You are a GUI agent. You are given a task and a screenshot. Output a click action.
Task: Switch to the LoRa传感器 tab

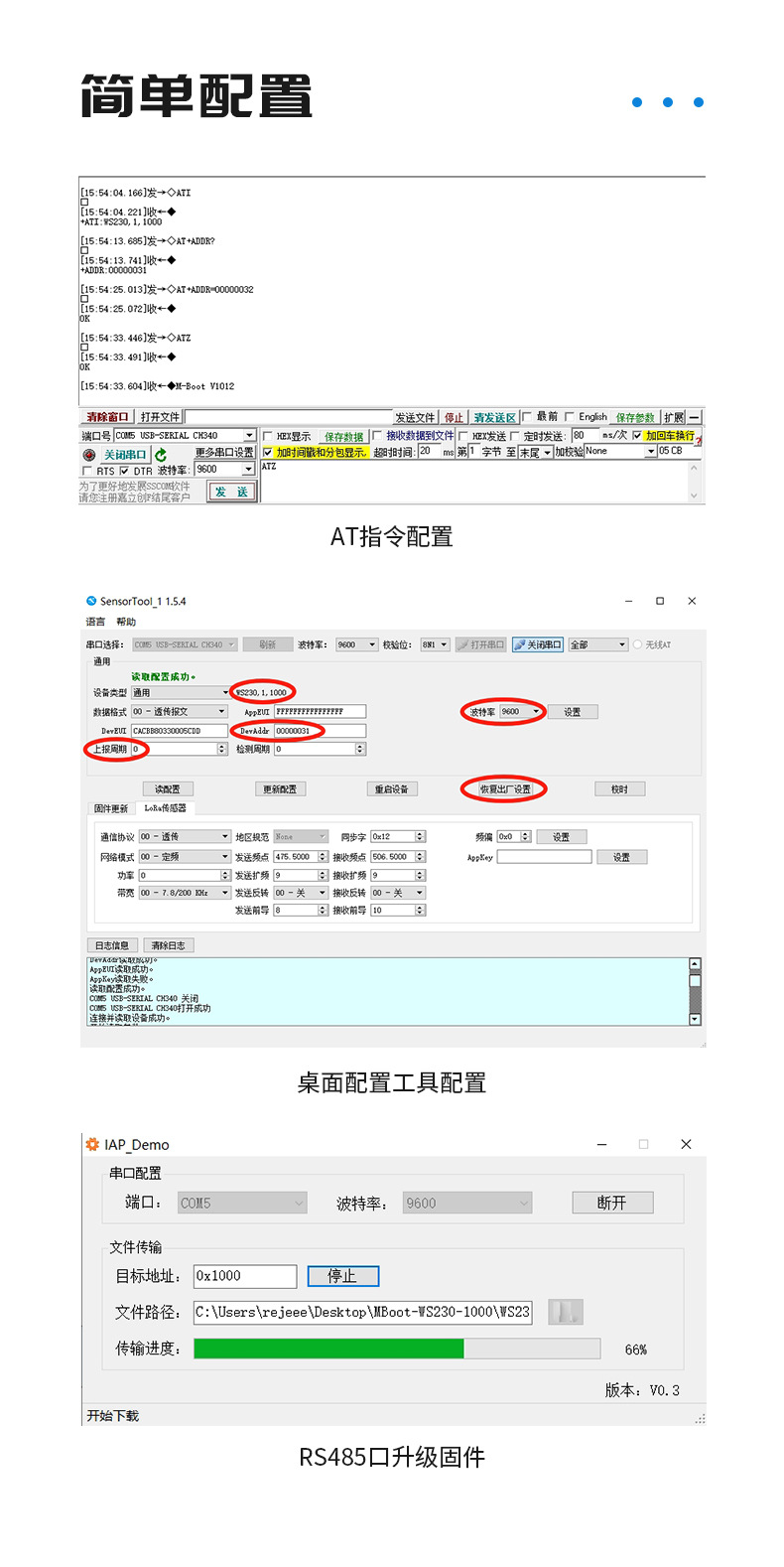click(x=165, y=808)
